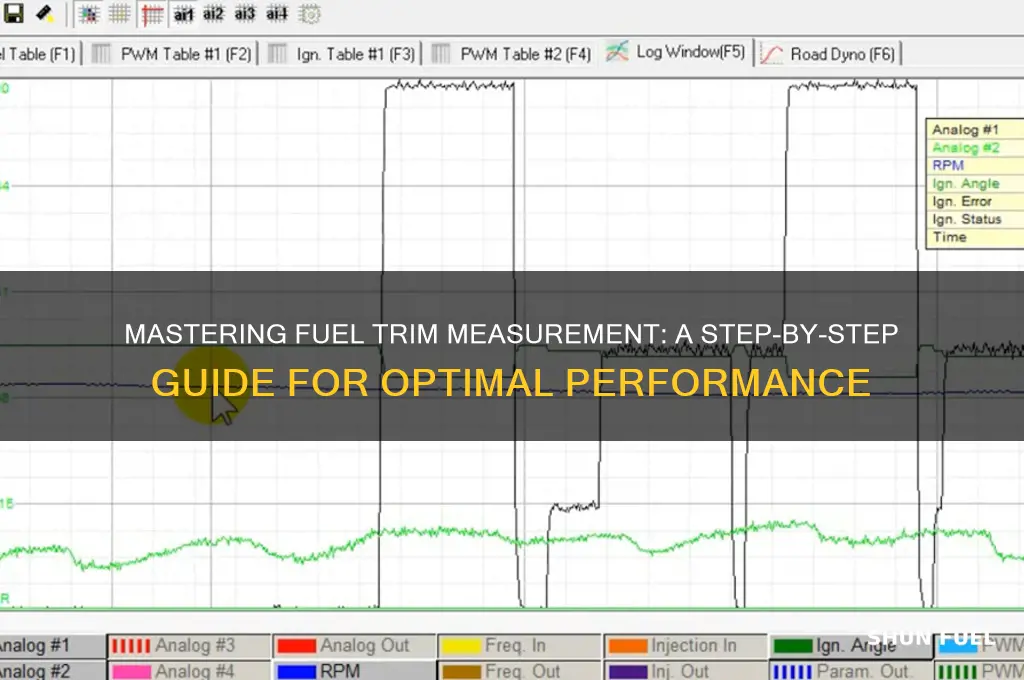Viewport: 1024px width, 680px height.
Task: Select Ign. Error legend entry
Action: pos(962,201)
